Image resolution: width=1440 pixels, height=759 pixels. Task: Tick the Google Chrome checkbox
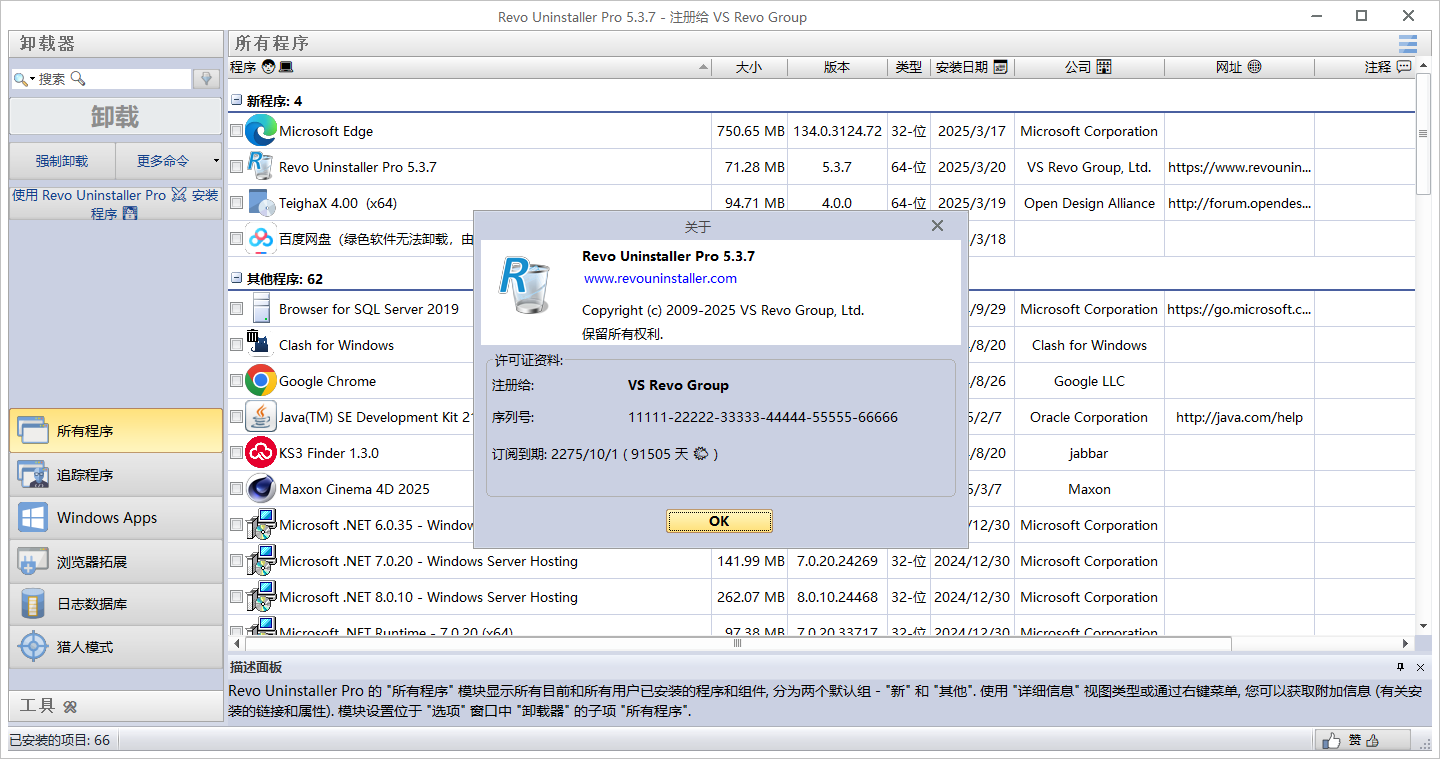tap(236, 381)
